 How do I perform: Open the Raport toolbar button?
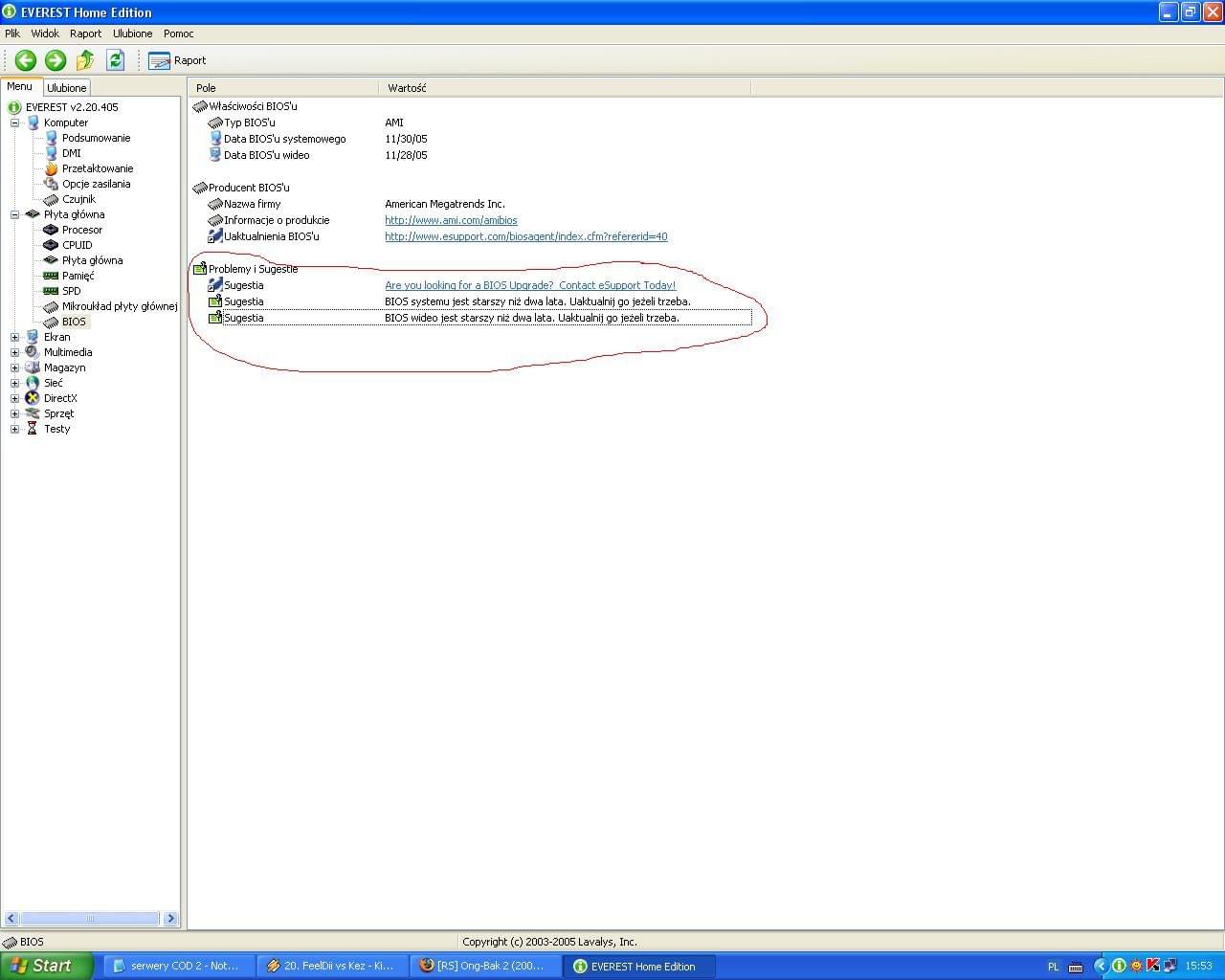tap(177, 60)
